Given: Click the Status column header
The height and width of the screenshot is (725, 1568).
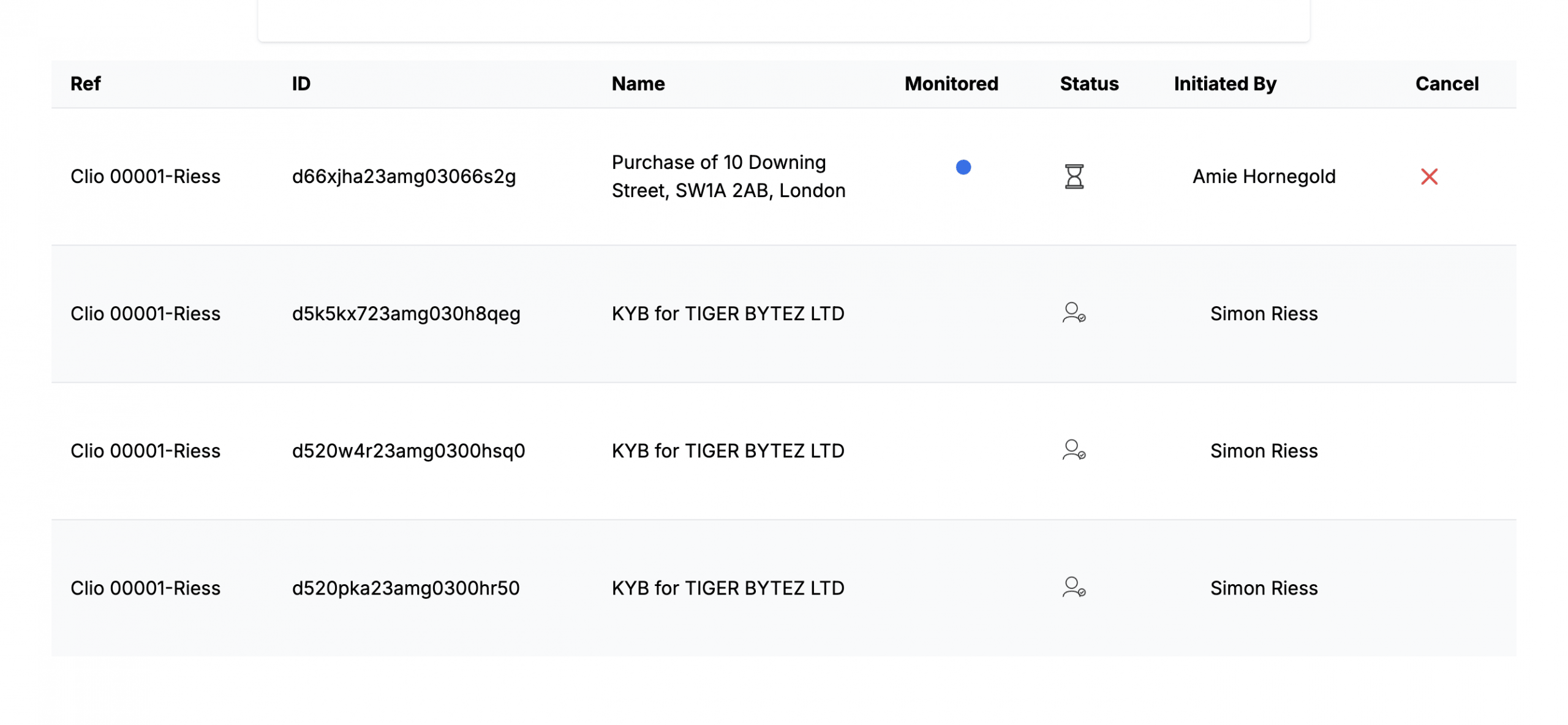Looking at the screenshot, I should pyautogui.click(x=1088, y=83).
